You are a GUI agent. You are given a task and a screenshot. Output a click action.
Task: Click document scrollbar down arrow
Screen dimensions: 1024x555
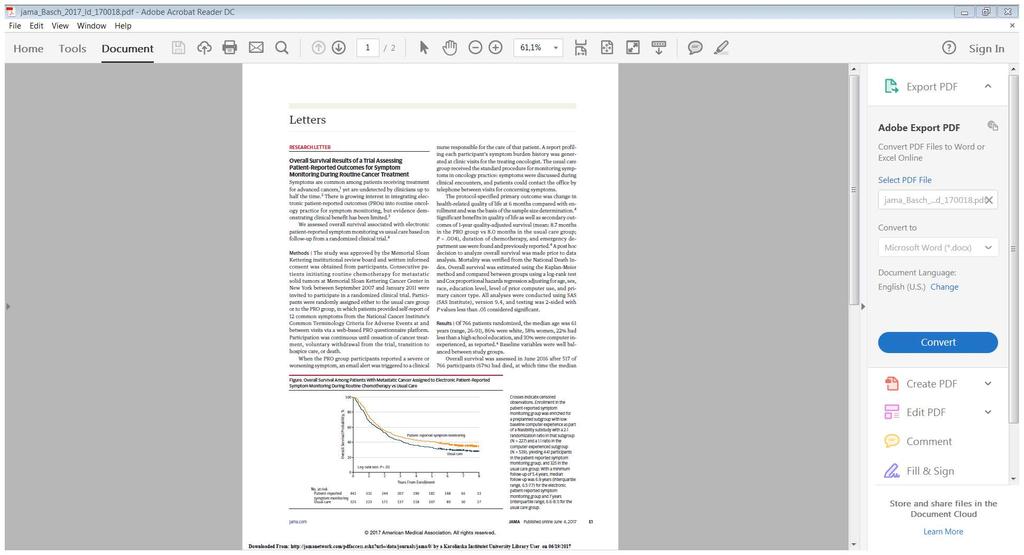pyautogui.click(x=853, y=545)
